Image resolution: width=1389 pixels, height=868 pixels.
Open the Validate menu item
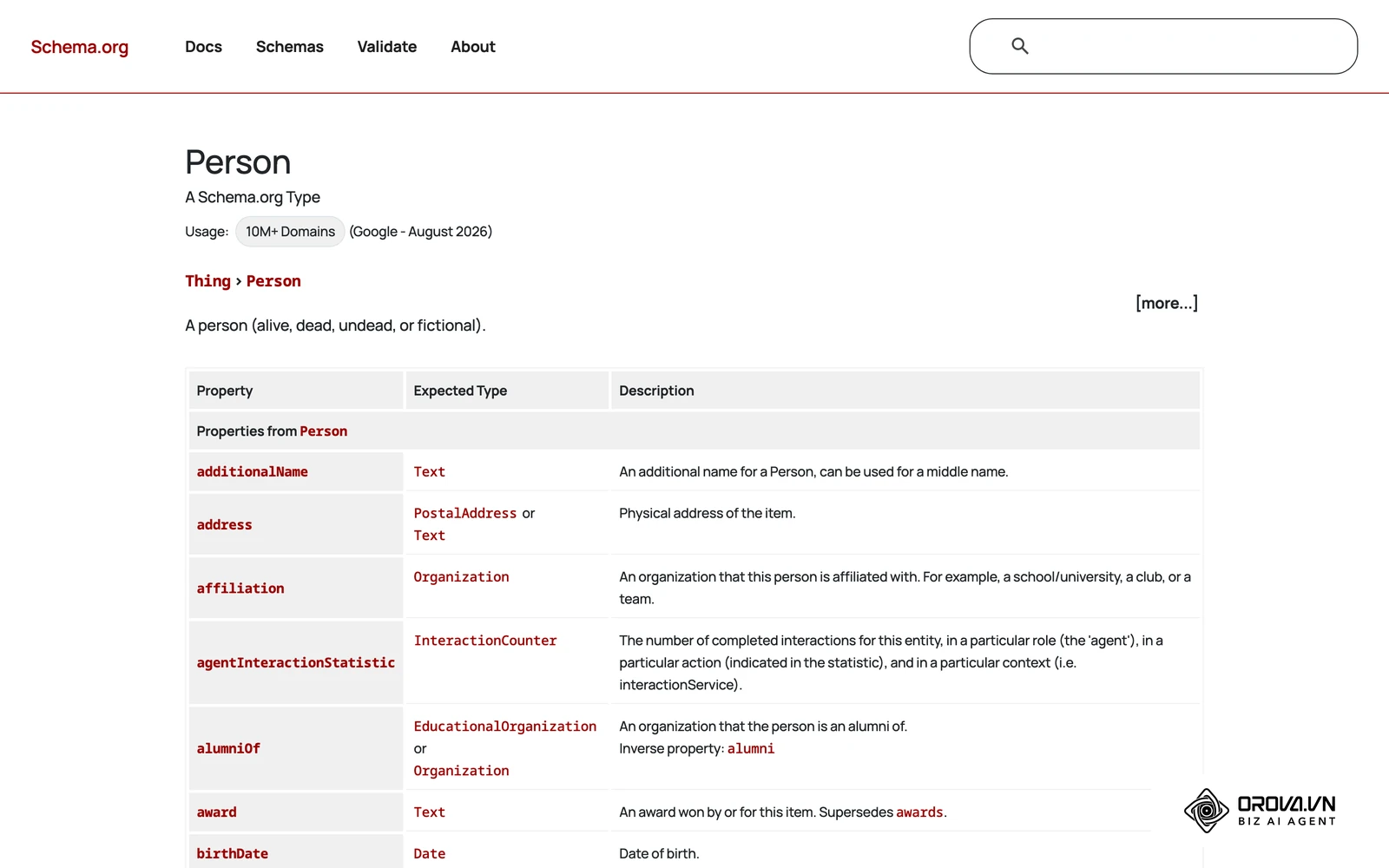coord(387,47)
